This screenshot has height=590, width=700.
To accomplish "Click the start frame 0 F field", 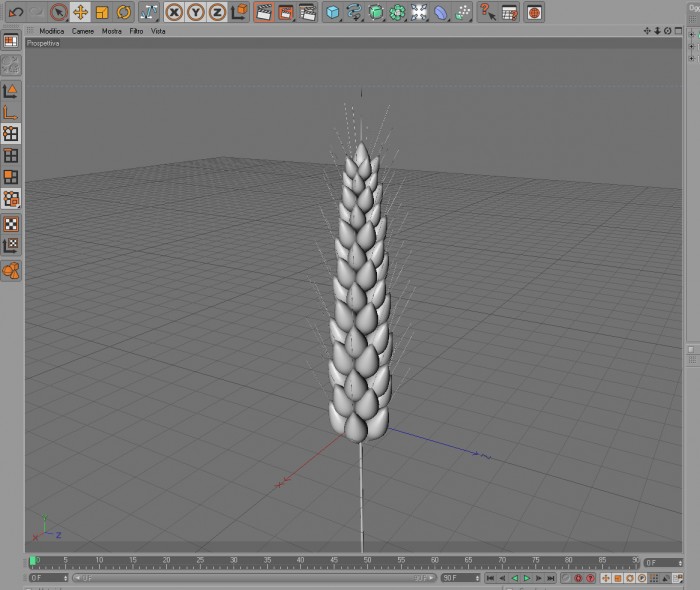I will (48, 578).
